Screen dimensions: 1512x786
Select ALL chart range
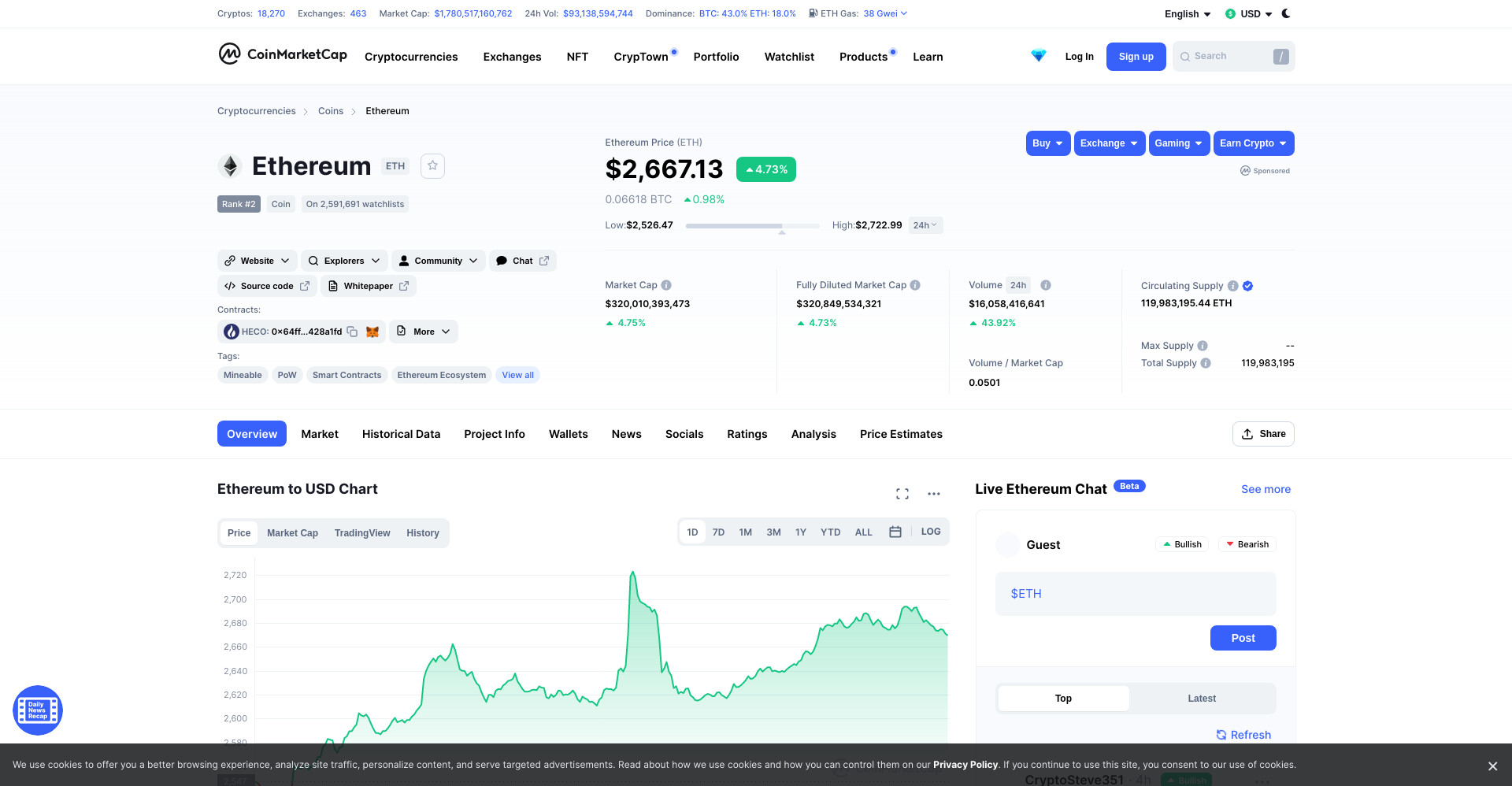pyautogui.click(x=864, y=532)
